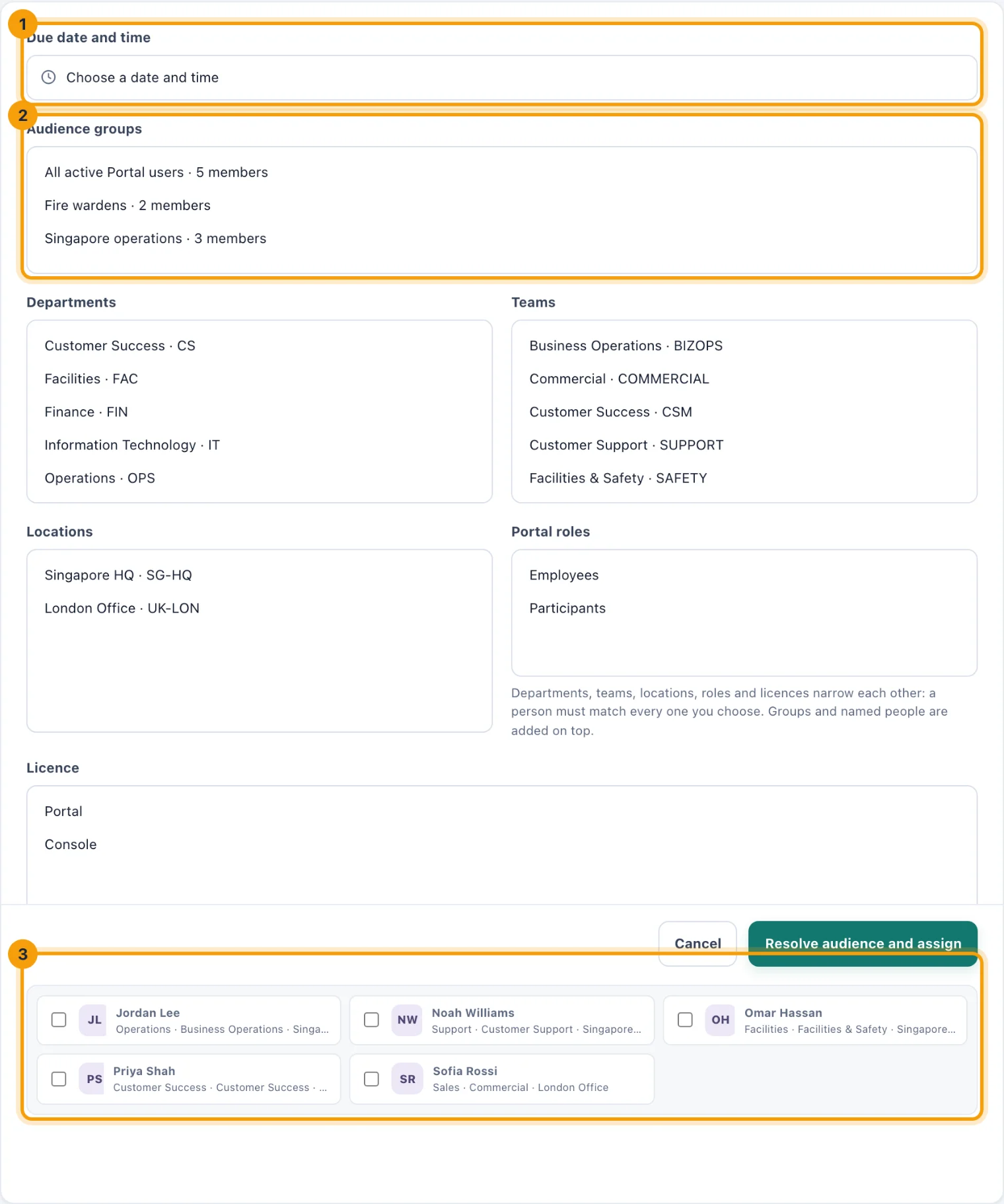Viewport: 1004px width, 1204px height.
Task: Select Fire wardens audience group
Action: click(127, 206)
